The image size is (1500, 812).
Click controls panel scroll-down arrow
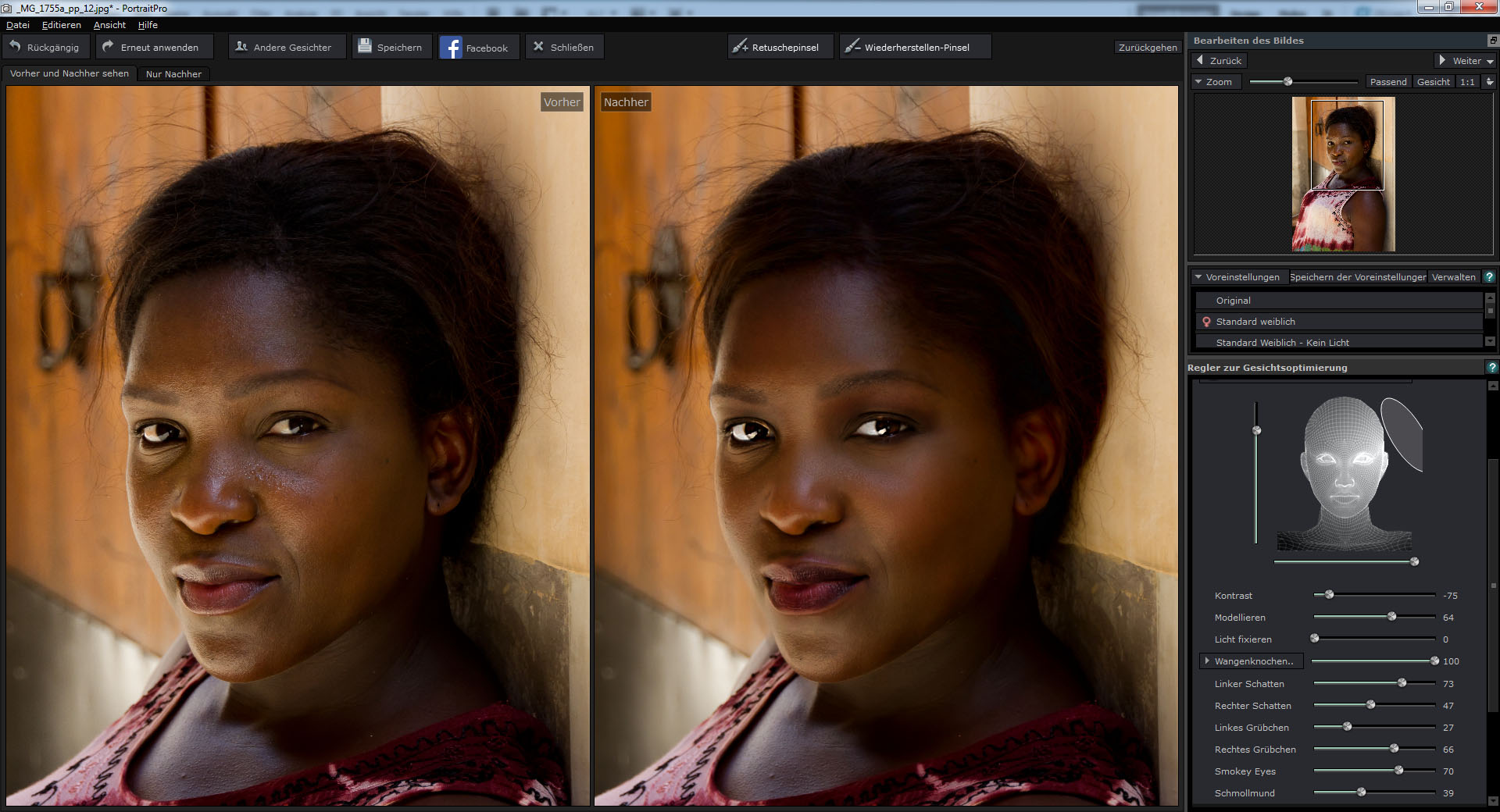click(x=1494, y=801)
